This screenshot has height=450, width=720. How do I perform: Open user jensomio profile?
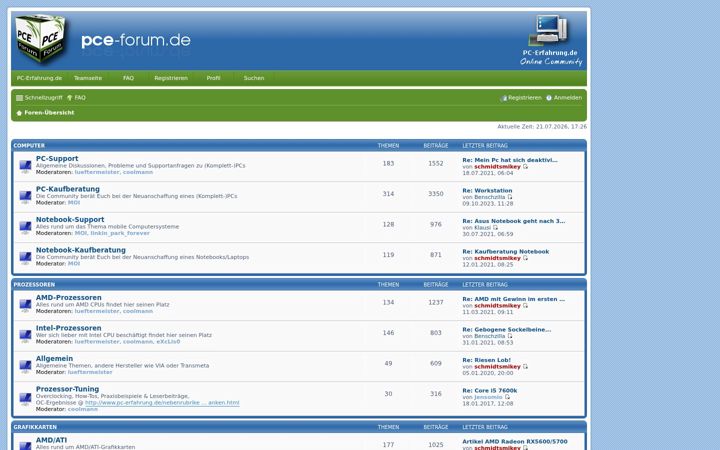pyautogui.click(x=488, y=397)
